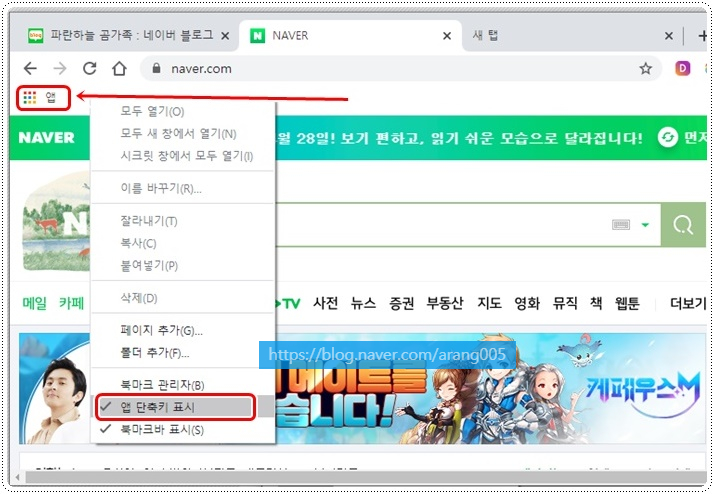Open the purple D profile icon
The height and width of the screenshot is (494, 714).
click(682, 68)
